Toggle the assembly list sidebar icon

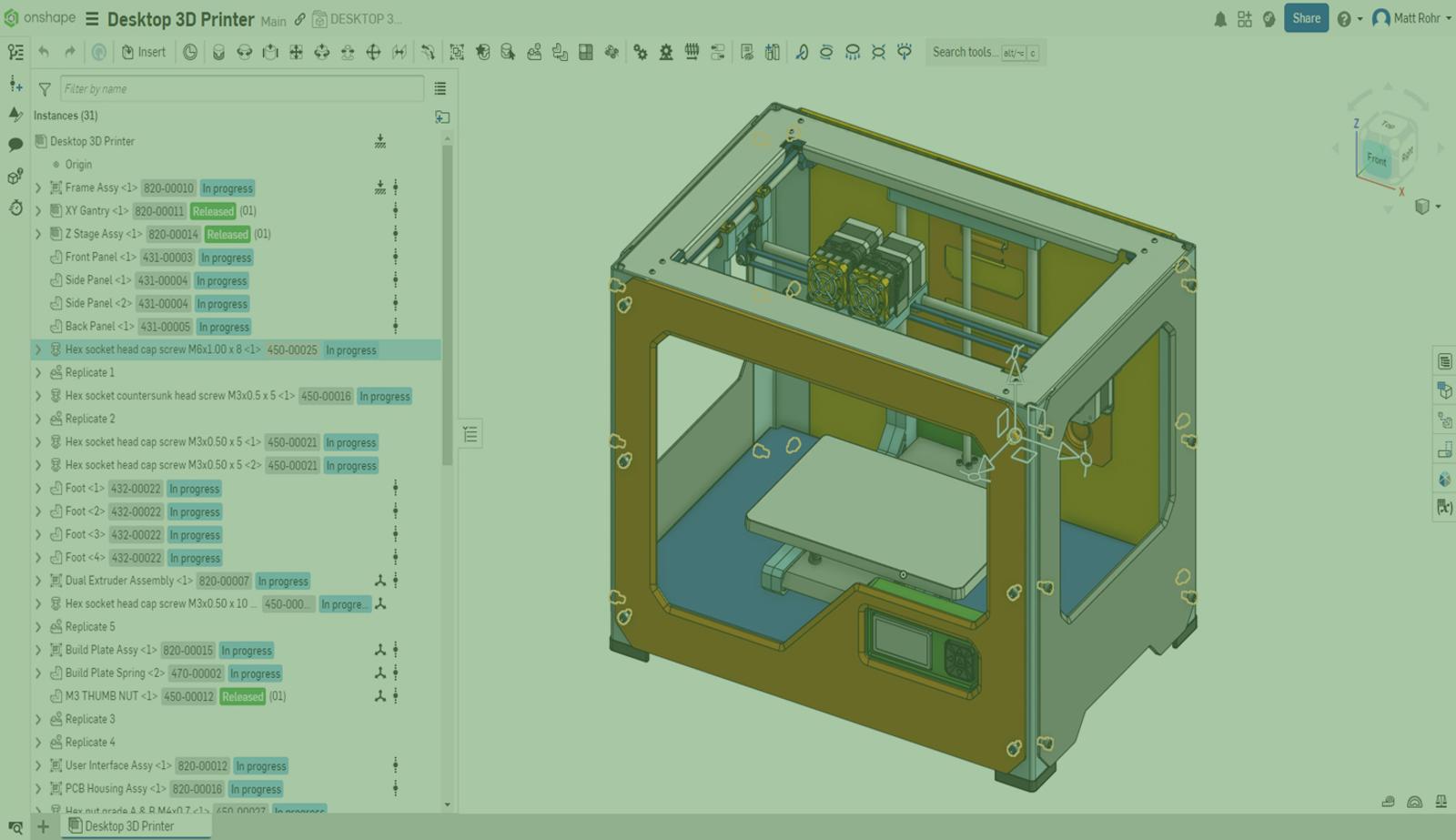[15, 53]
